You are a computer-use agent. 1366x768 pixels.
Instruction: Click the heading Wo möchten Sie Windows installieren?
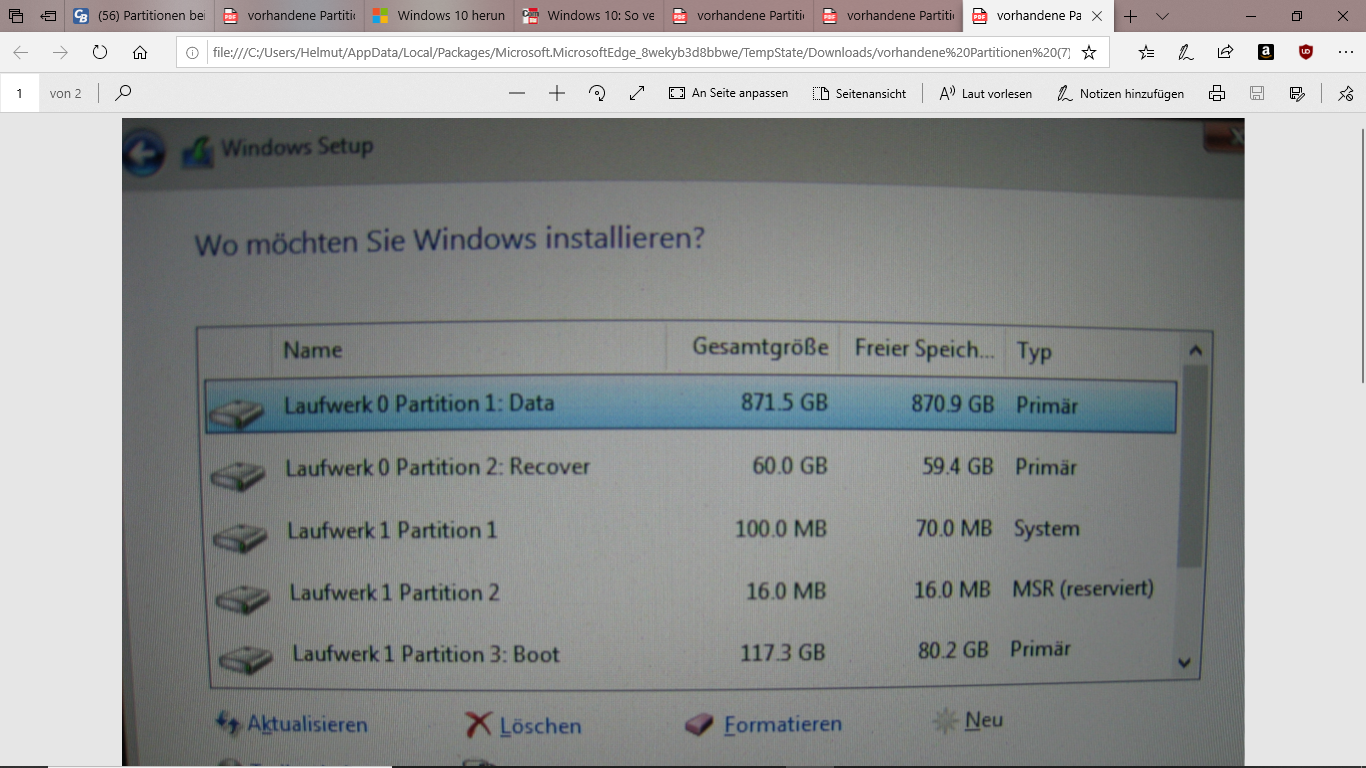pyautogui.click(x=449, y=241)
